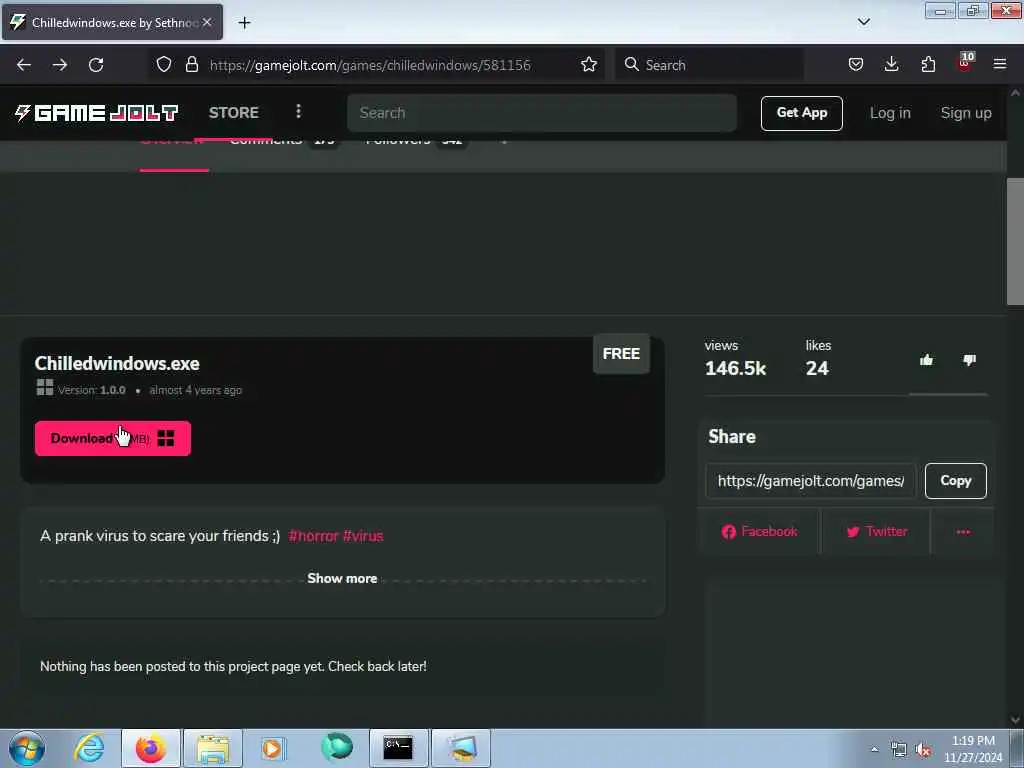
Task: Switch to Firefox in the taskbar
Action: [x=151, y=748]
